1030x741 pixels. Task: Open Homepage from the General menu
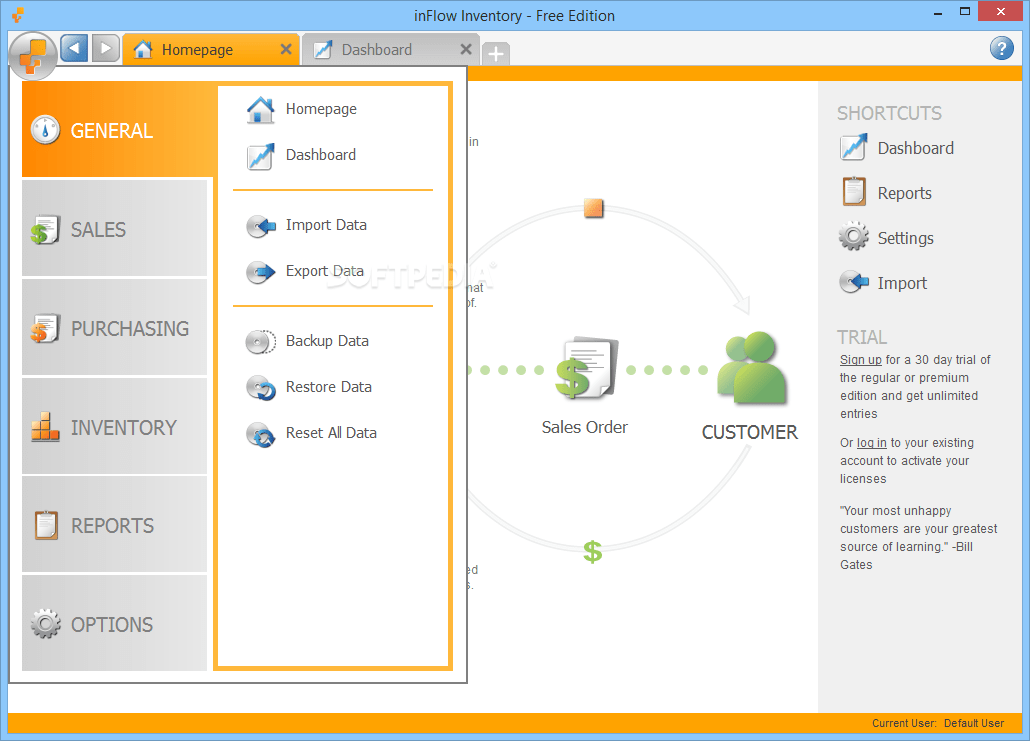coord(321,109)
